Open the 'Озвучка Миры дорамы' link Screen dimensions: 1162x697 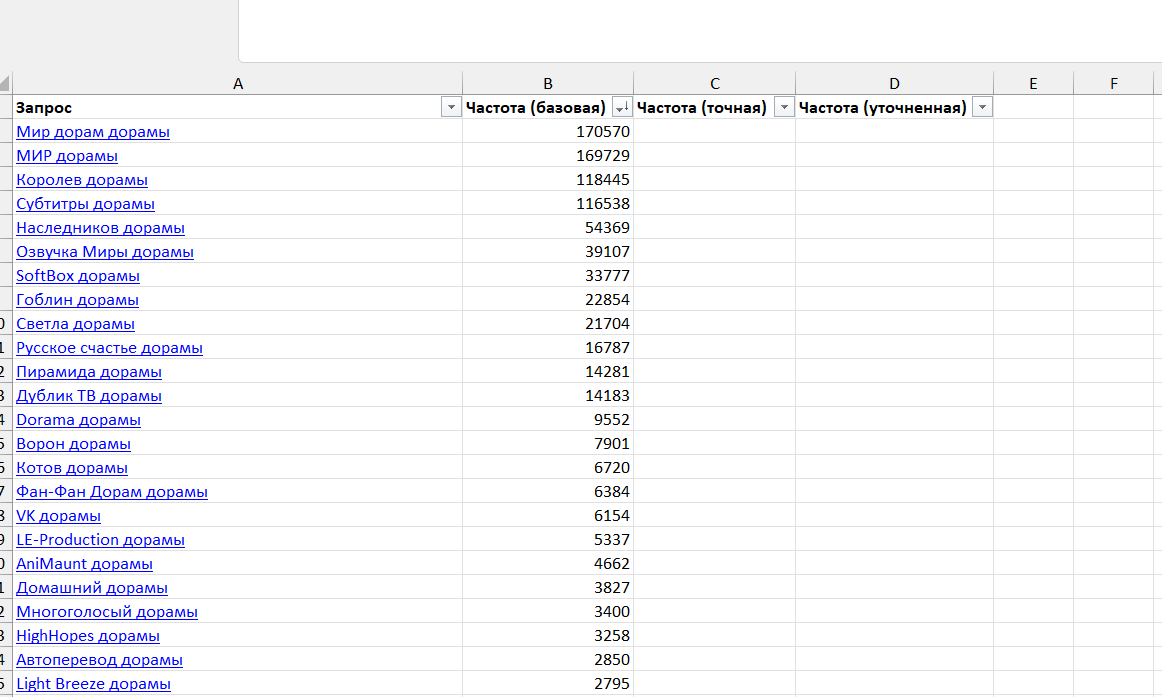(x=104, y=252)
